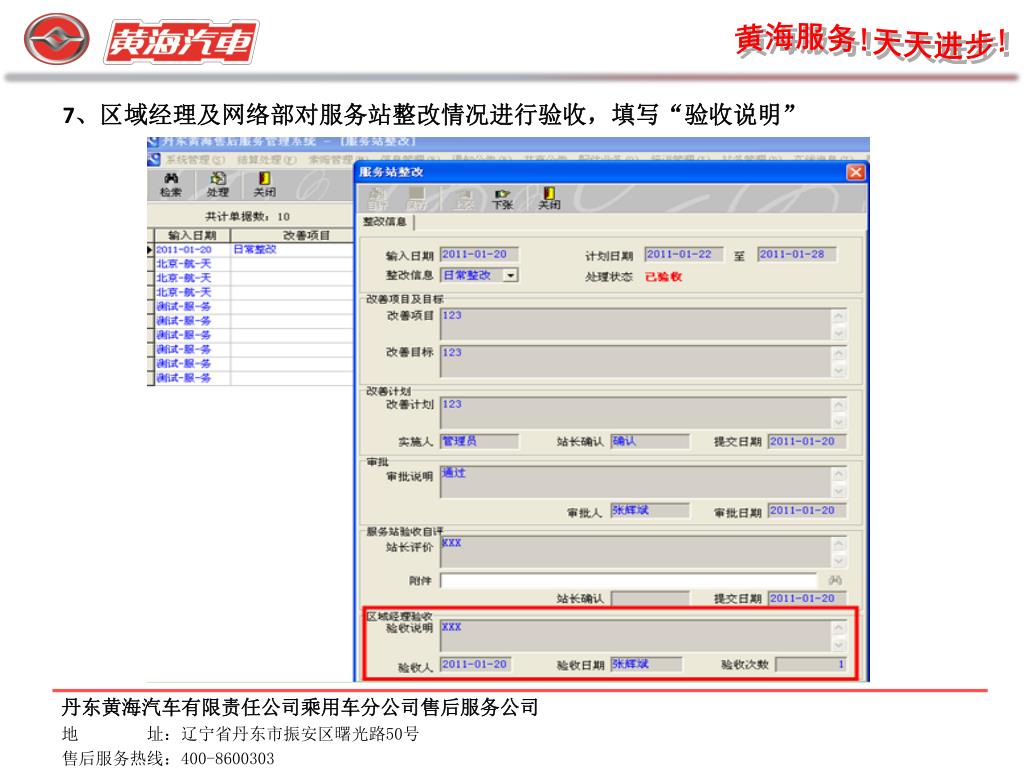1024x768 pixels.
Task: Click the 验收日期 field
Action: click(x=647, y=664)
